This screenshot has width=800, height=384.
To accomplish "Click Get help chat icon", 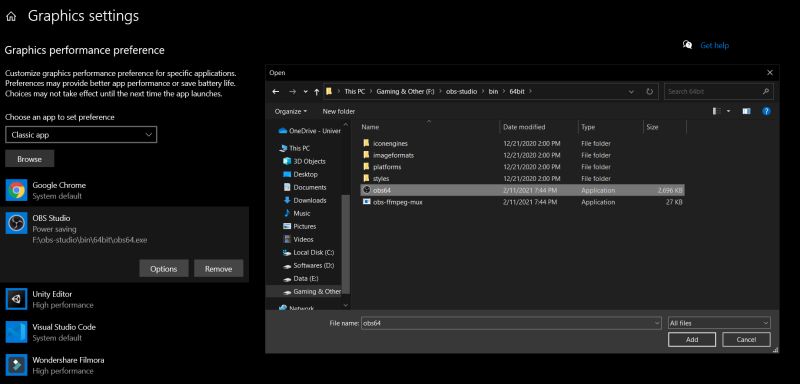I will [x=687, y=45].
